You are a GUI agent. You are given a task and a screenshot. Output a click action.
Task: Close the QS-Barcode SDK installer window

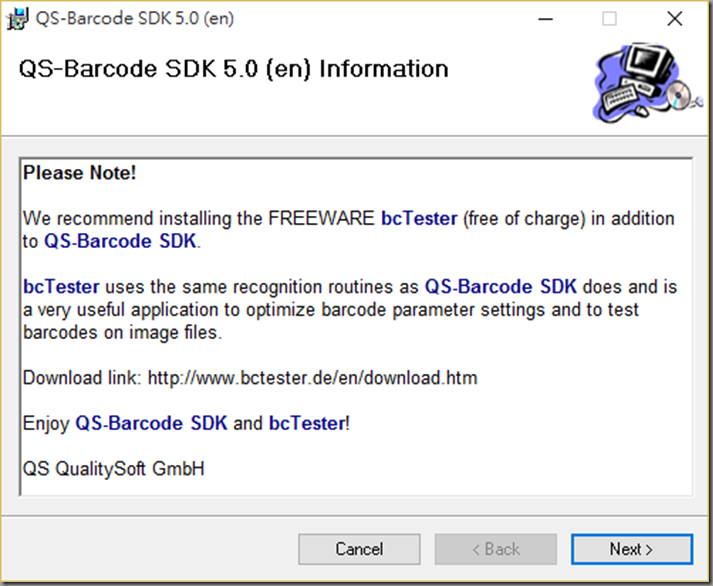coord(675,19)
